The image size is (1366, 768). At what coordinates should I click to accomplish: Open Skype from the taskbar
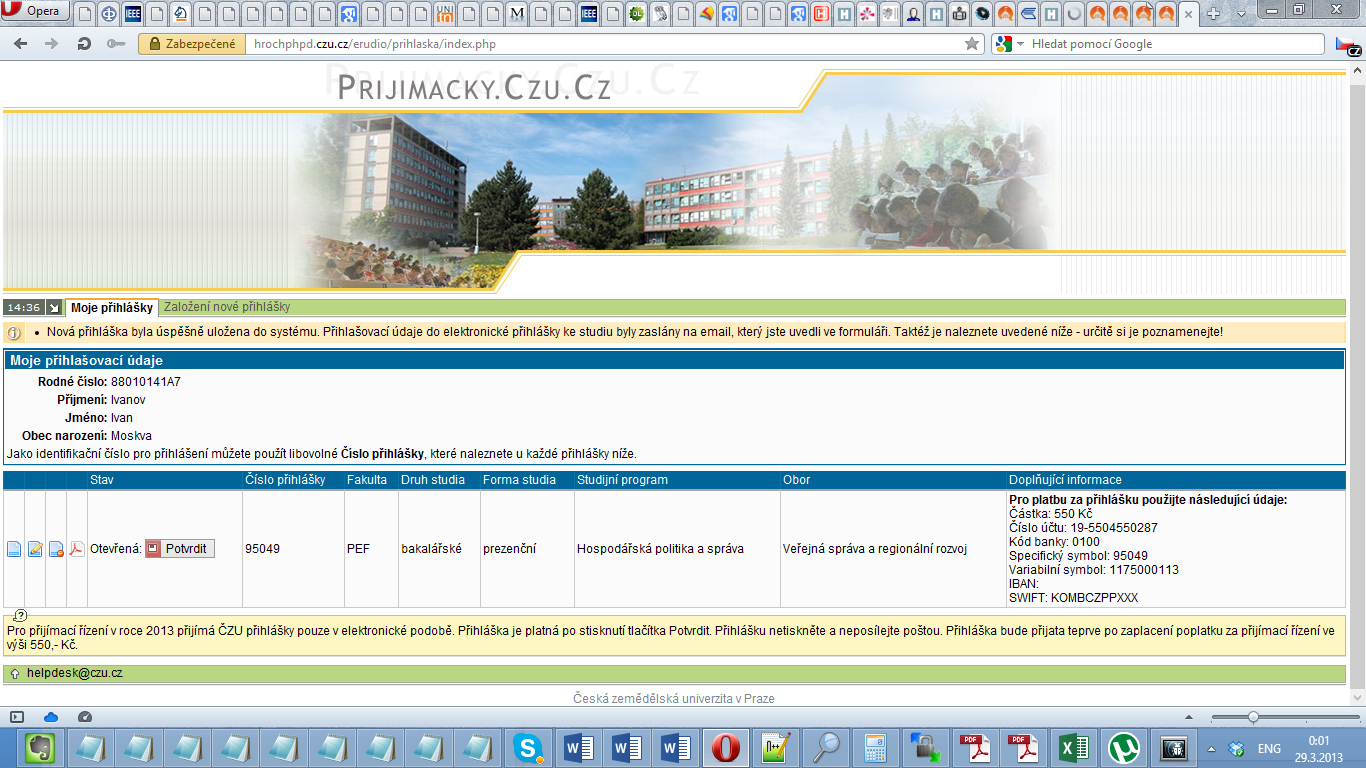pos(528,747)
